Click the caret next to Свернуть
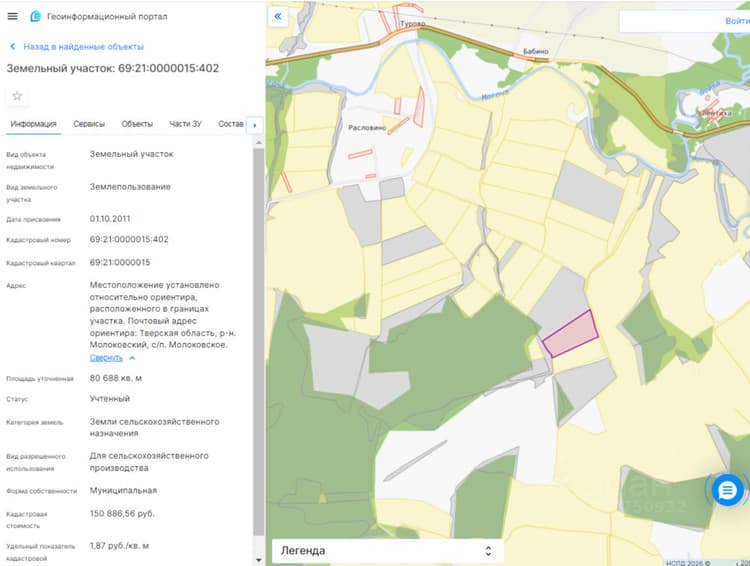This screenshot has height=566, width=750. click(x=132, y=358)
